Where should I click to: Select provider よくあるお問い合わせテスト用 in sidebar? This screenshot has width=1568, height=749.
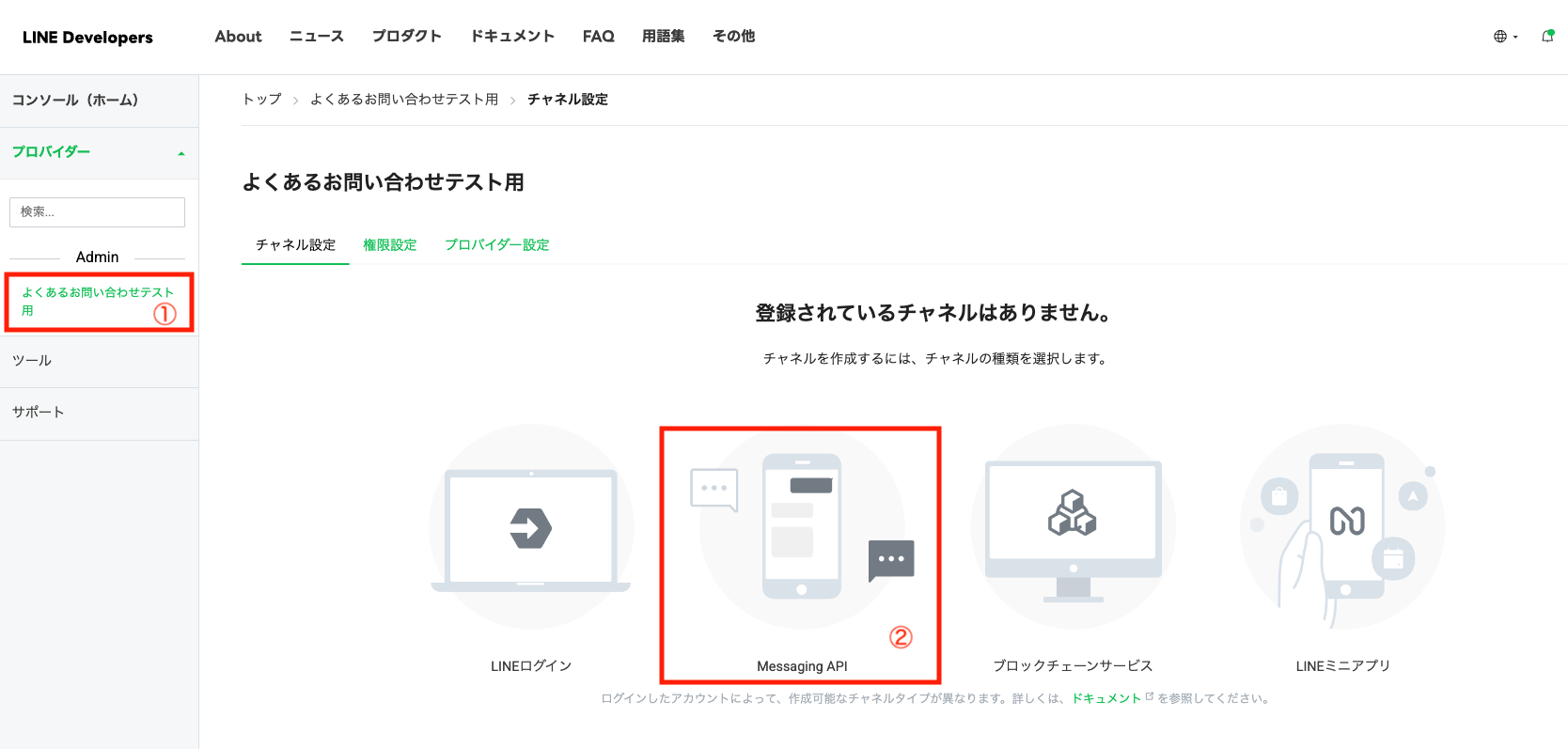(x=99, y=302)
